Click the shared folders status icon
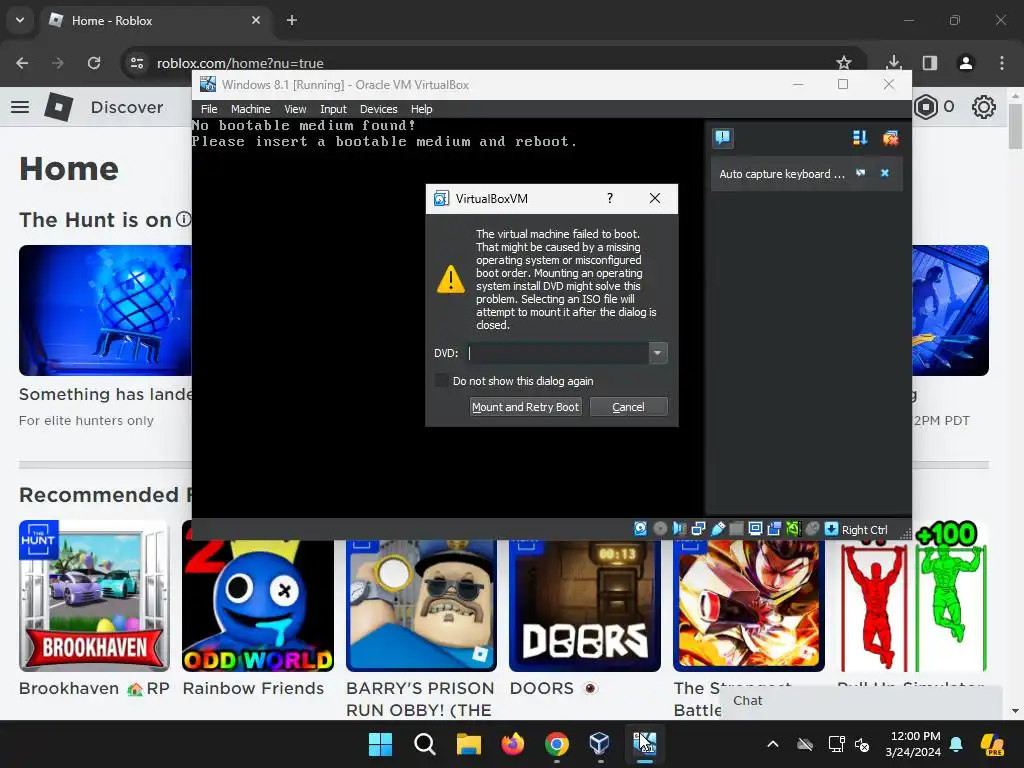This screenshot has height=768, width=1024. point(736,529)
